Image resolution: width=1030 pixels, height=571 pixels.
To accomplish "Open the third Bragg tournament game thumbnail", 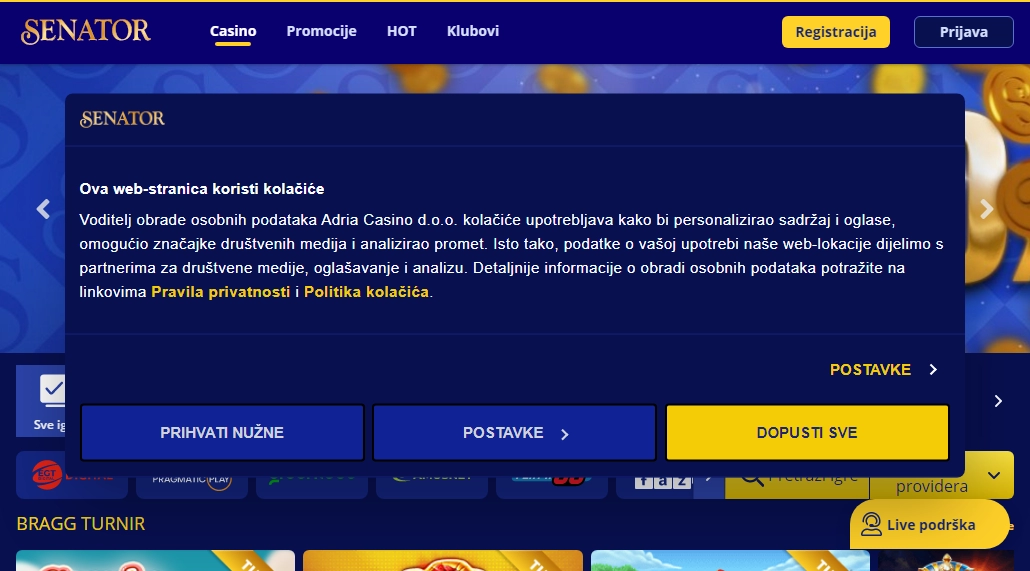I will 730,560.
